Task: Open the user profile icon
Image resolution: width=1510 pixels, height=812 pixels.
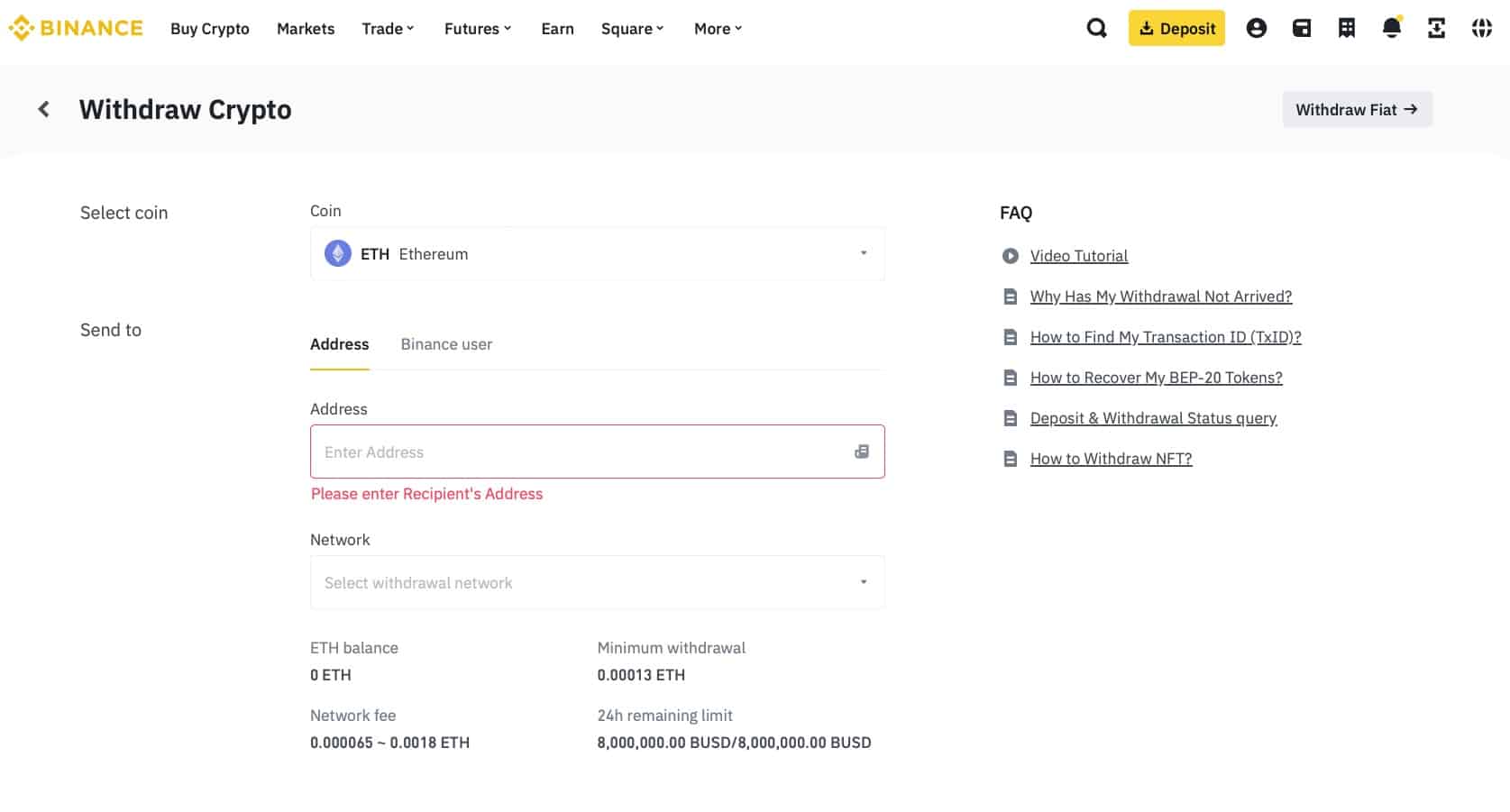Action: (1257, 28)
